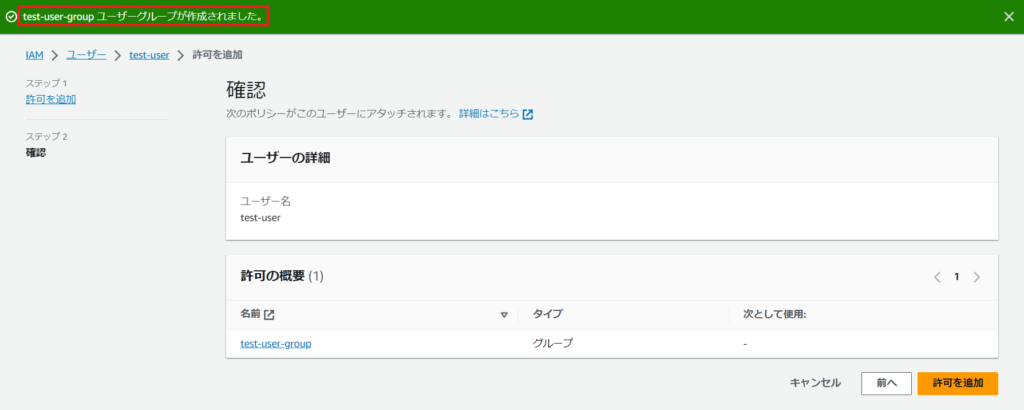Screen dimensions: 1024x410
Task: Open the test-user-group group link
Action: [276, 344]
